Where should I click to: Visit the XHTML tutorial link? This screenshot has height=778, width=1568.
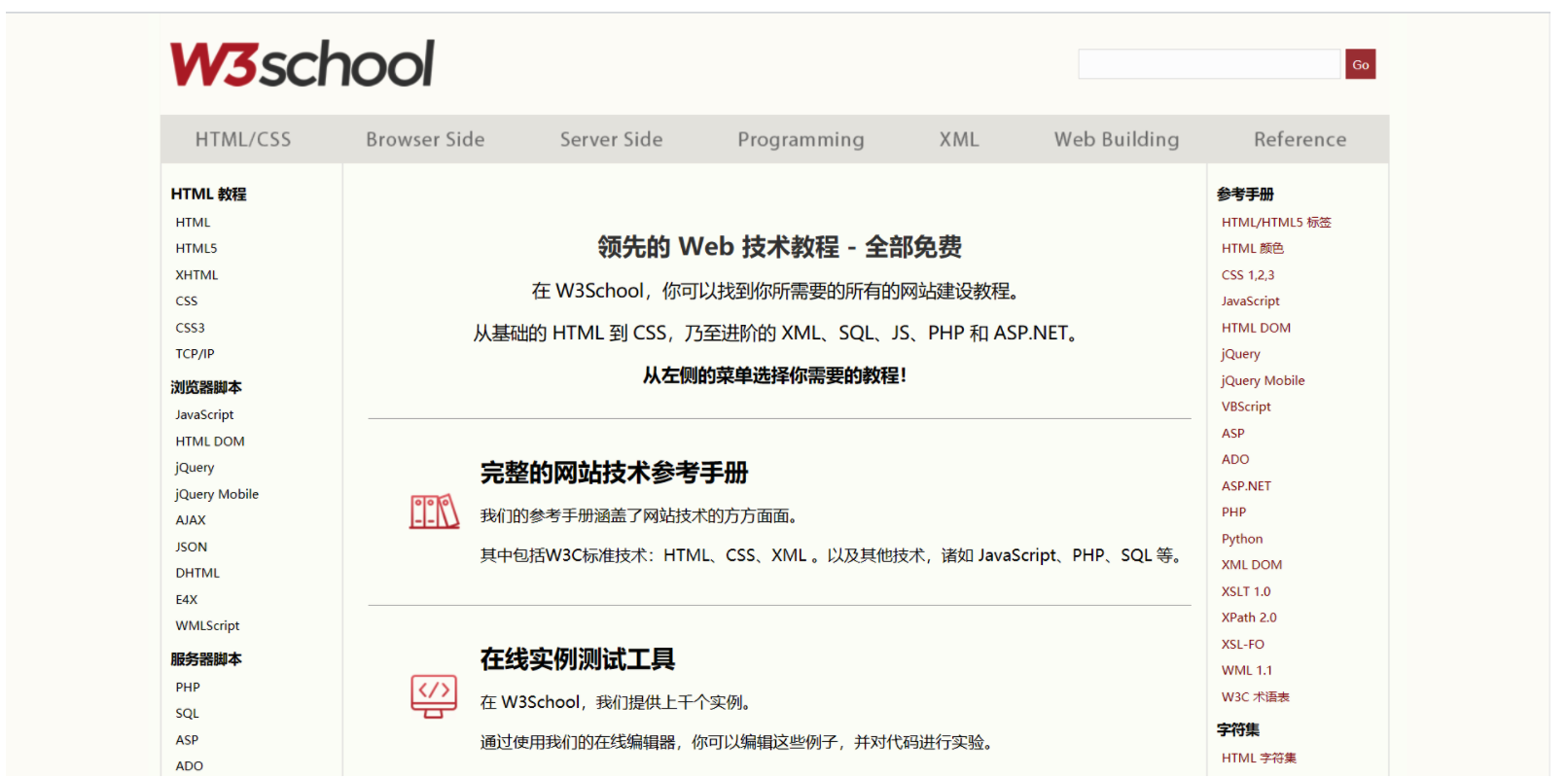click(x=196, y=275)
